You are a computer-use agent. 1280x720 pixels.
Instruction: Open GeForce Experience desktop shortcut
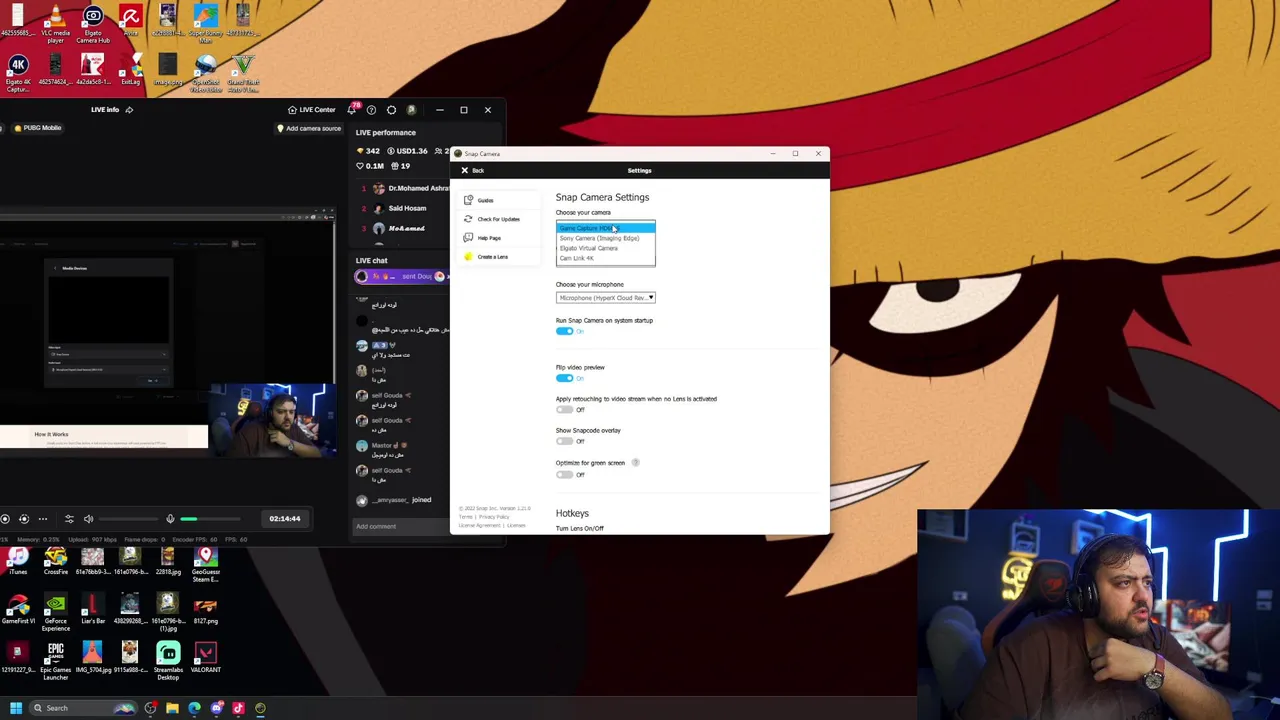(55, 614)
